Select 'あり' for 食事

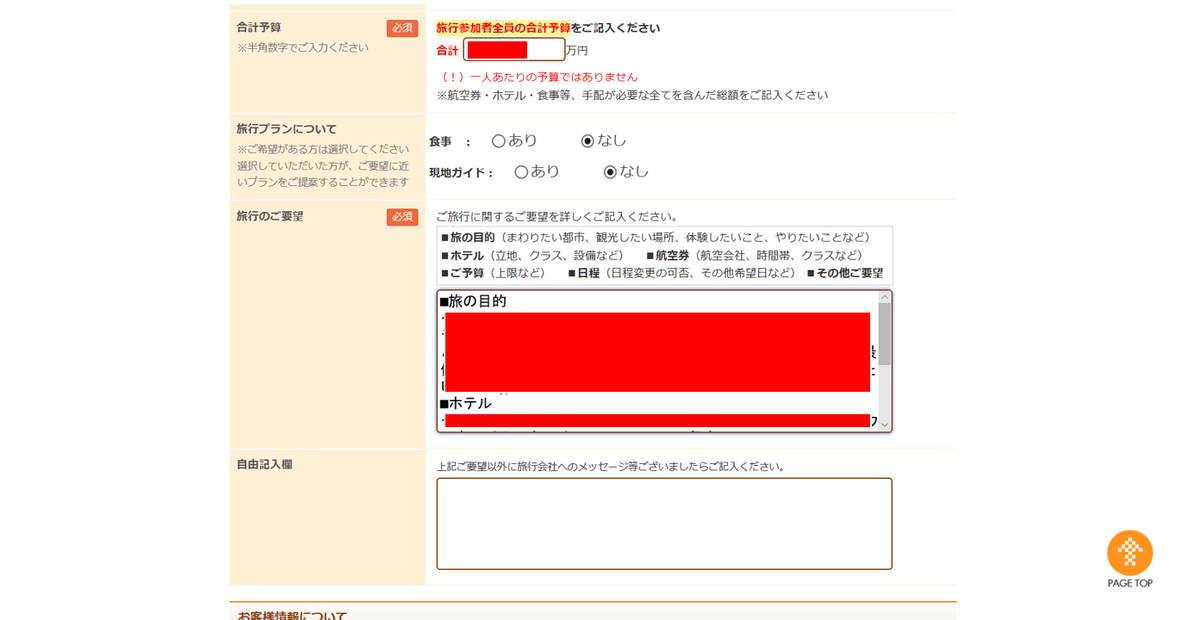click(499, 141)
